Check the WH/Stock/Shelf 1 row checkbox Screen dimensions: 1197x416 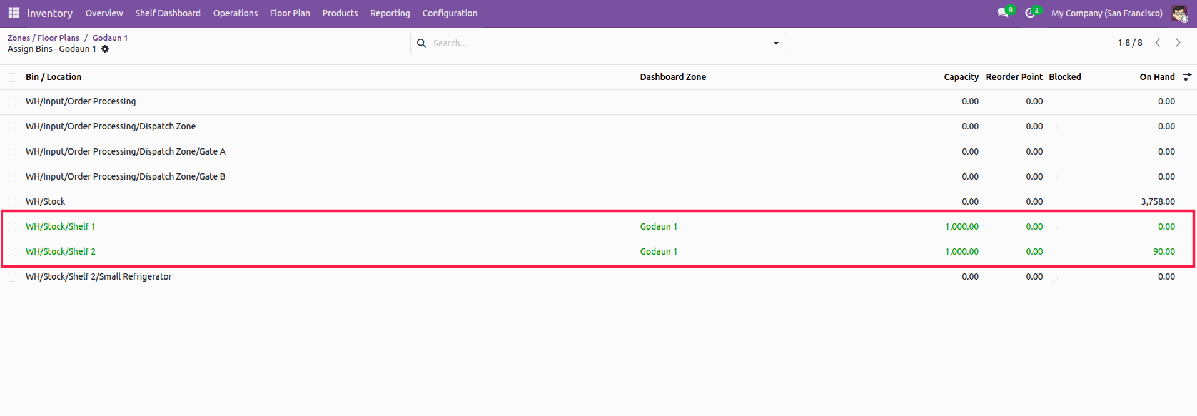(x=11, y=227)
